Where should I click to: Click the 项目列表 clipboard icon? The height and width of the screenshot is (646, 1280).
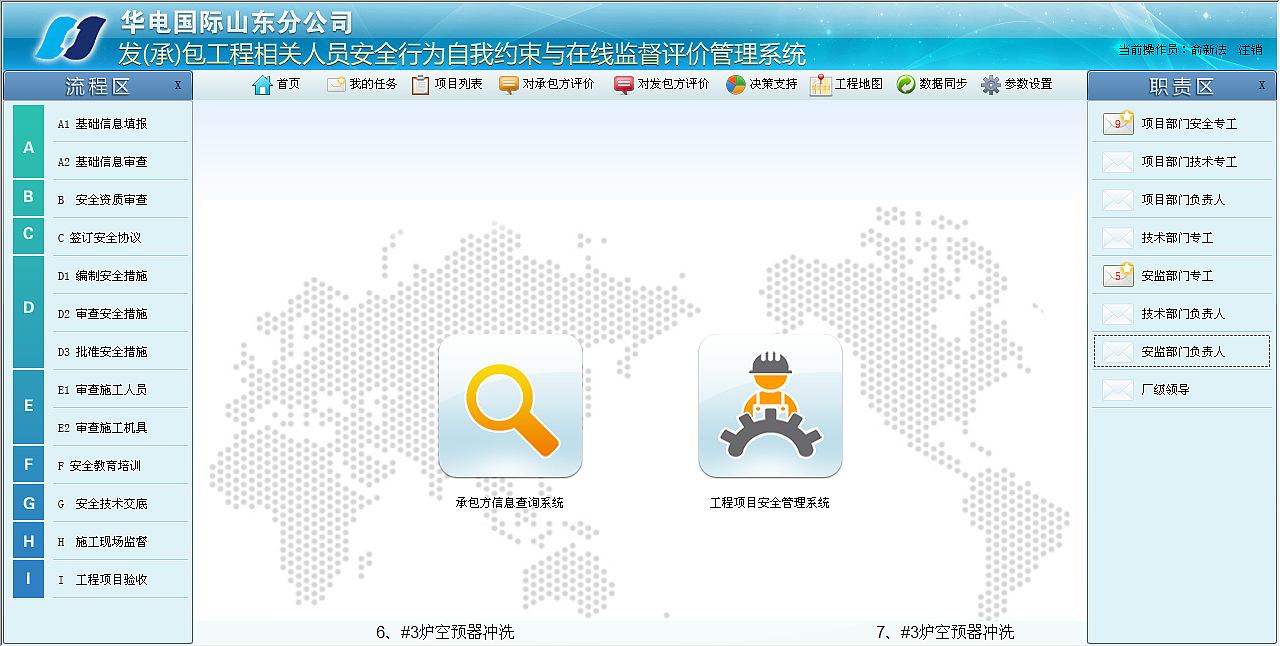coord(421,85)
